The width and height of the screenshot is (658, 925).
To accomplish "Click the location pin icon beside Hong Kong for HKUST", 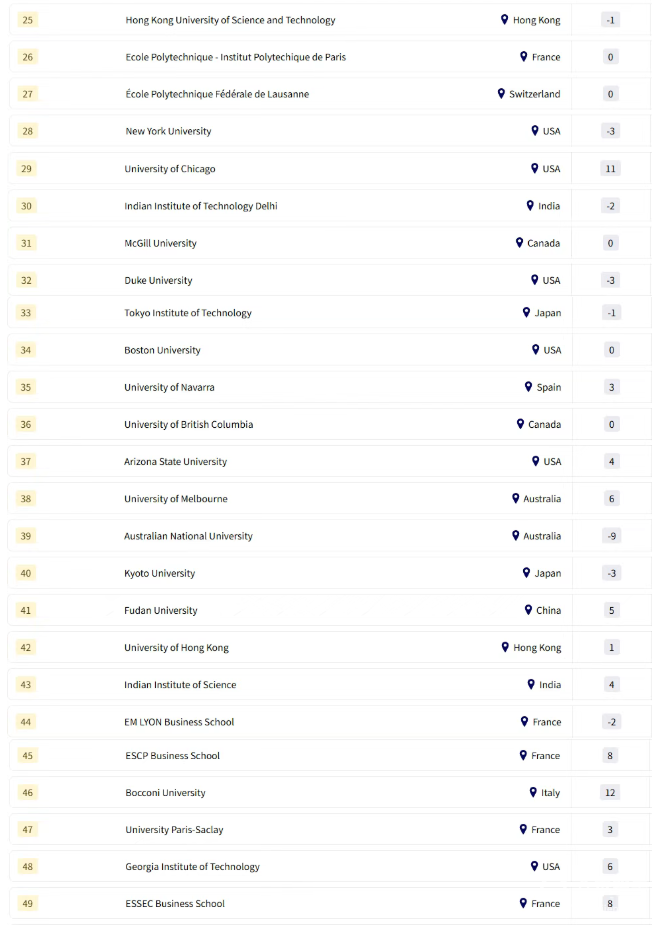I will [x=505, y=19].
